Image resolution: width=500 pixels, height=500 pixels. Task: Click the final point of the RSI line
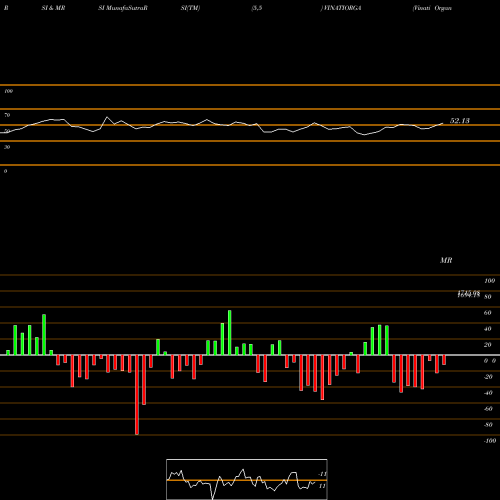443,123
